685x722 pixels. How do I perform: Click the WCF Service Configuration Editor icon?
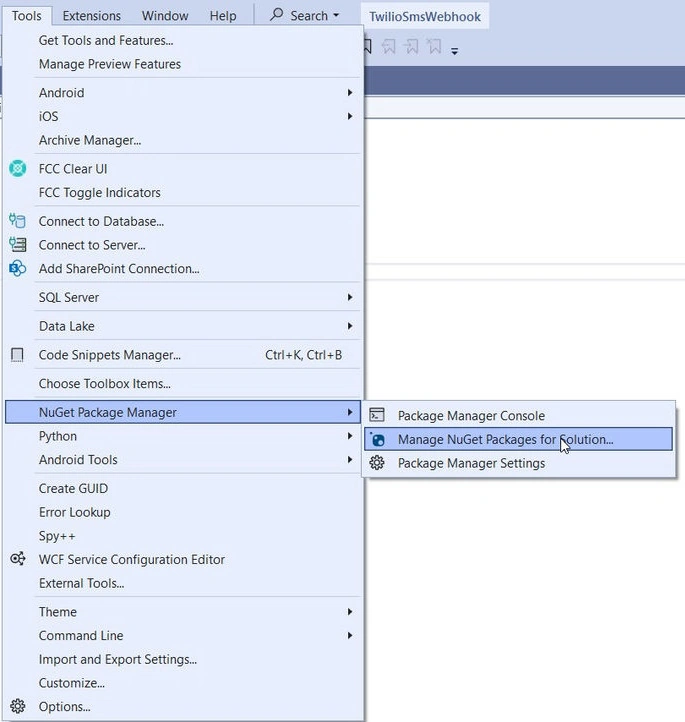point(17,559)
